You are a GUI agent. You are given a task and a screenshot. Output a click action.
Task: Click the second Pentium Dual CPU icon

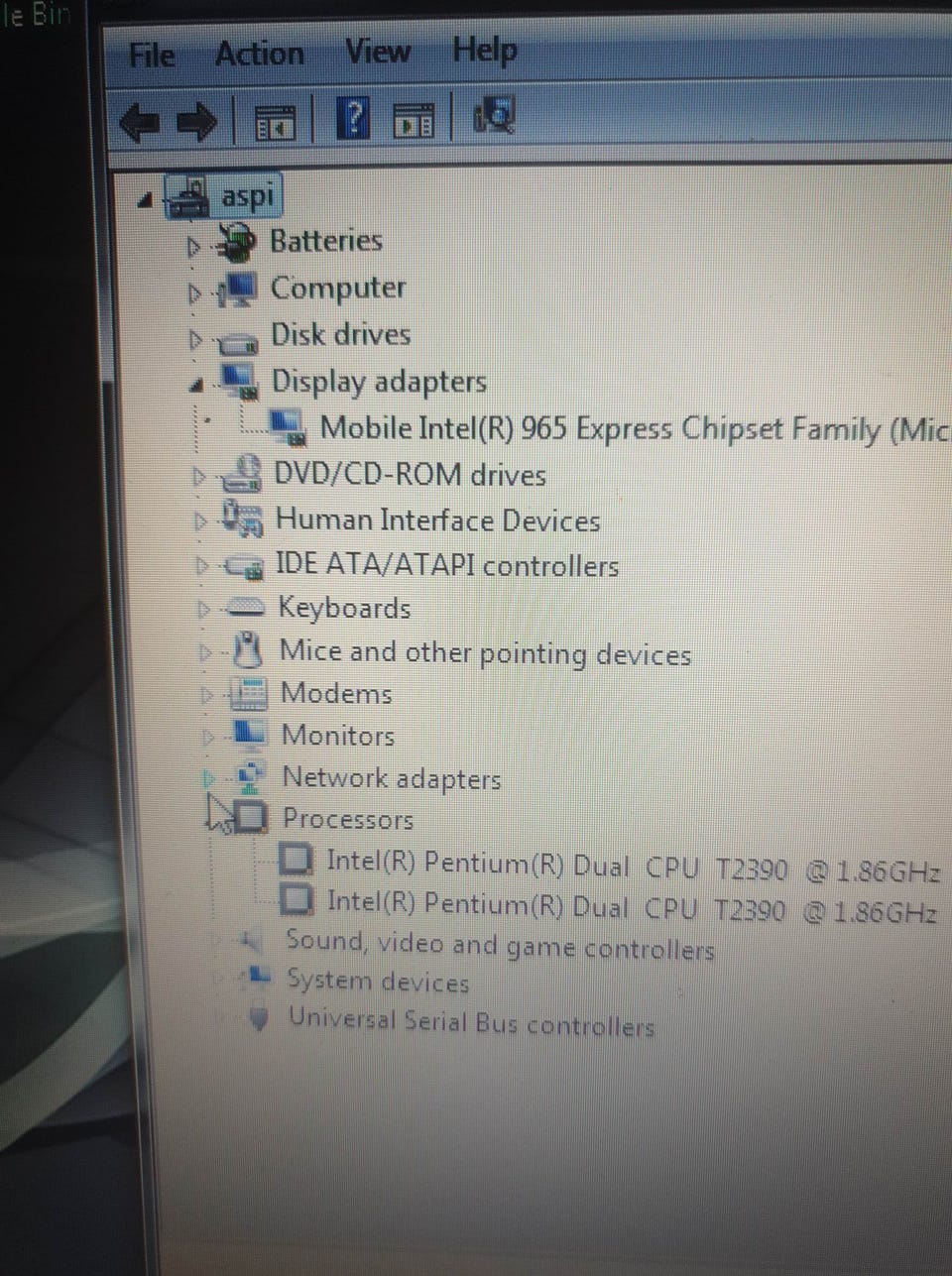coord(297,899)
